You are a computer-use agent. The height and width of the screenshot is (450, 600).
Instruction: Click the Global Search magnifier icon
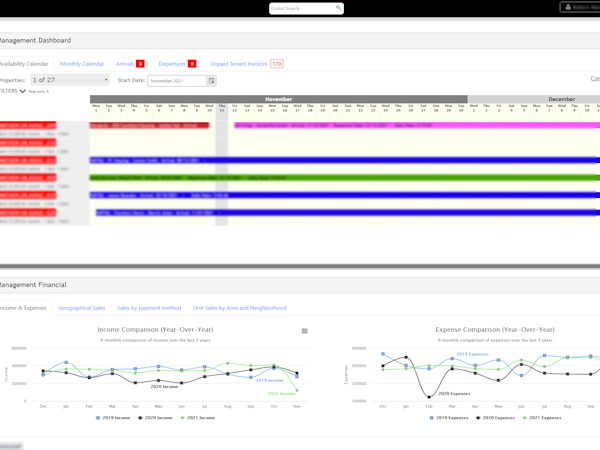coord(338,8)
